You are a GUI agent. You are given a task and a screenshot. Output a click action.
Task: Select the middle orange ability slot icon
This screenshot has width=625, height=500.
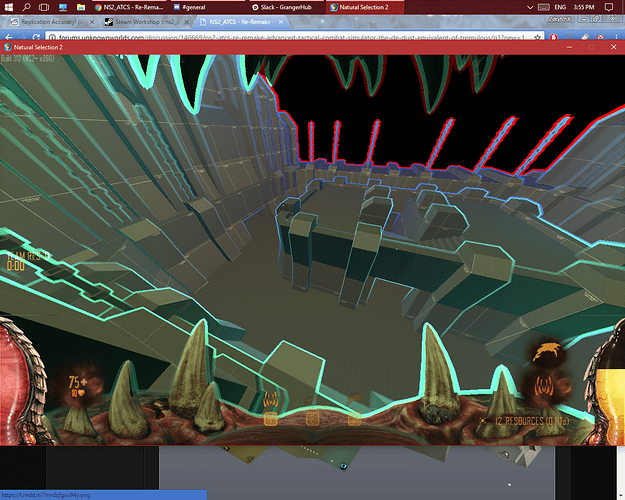312,419
